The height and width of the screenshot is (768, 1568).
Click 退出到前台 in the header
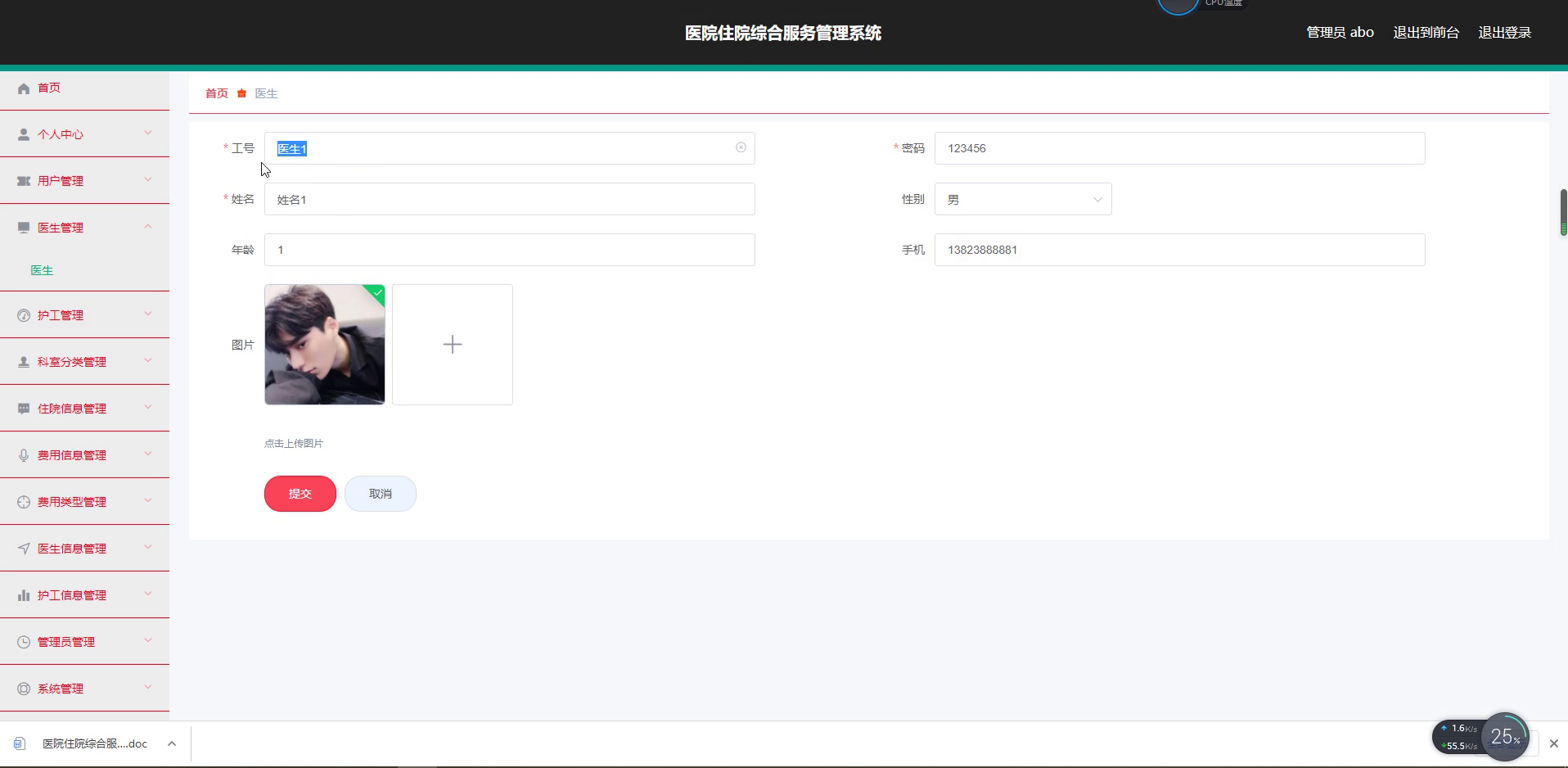(x=1426, y=33)
